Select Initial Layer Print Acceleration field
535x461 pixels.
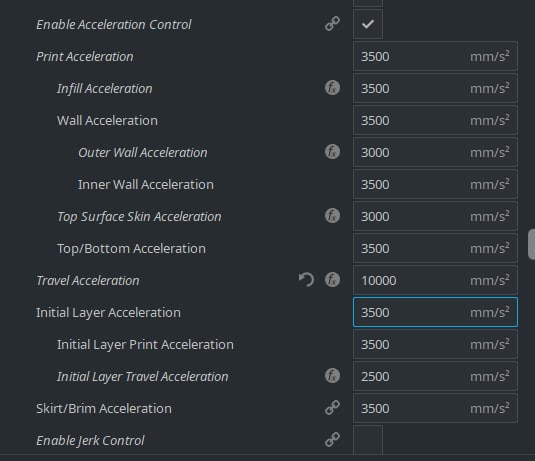click(x=435, y=344)
